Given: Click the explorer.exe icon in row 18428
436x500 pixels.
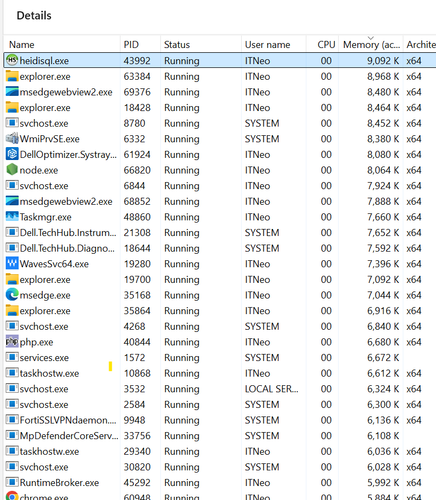Looking at the screenshot, I should click(x=12, y=107).
